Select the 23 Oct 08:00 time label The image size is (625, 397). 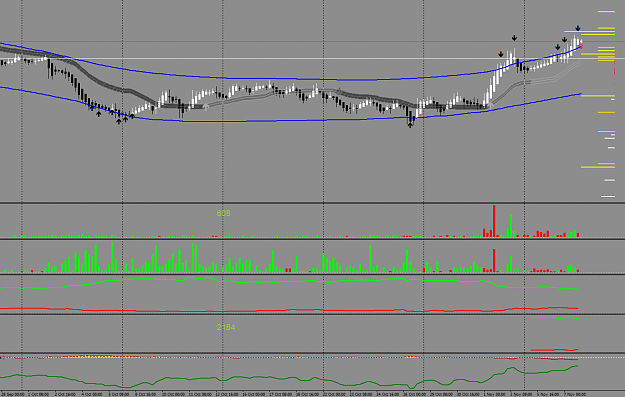click(361, 394)
